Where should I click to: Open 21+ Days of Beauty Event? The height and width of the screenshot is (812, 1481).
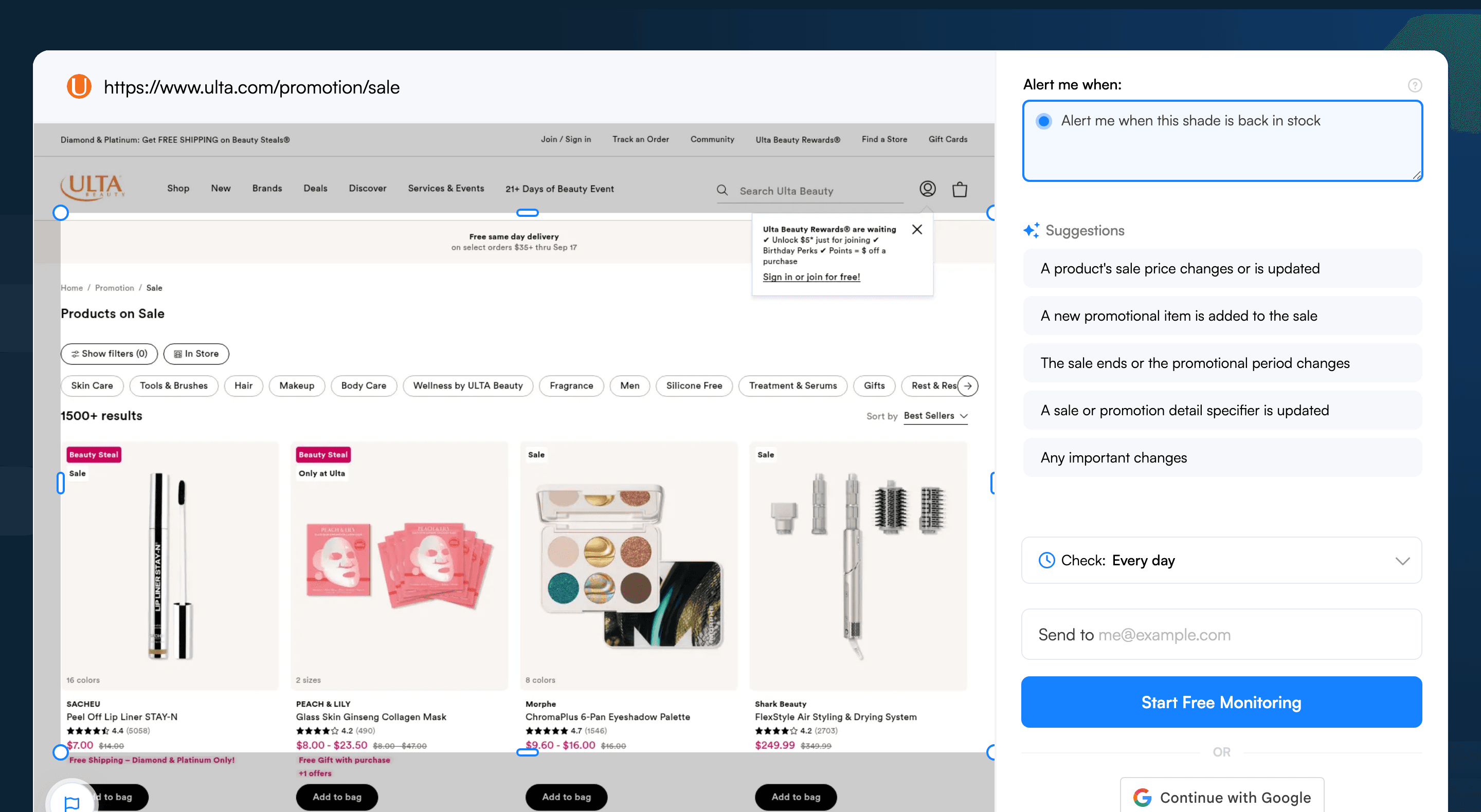click(x=559, y=189)
